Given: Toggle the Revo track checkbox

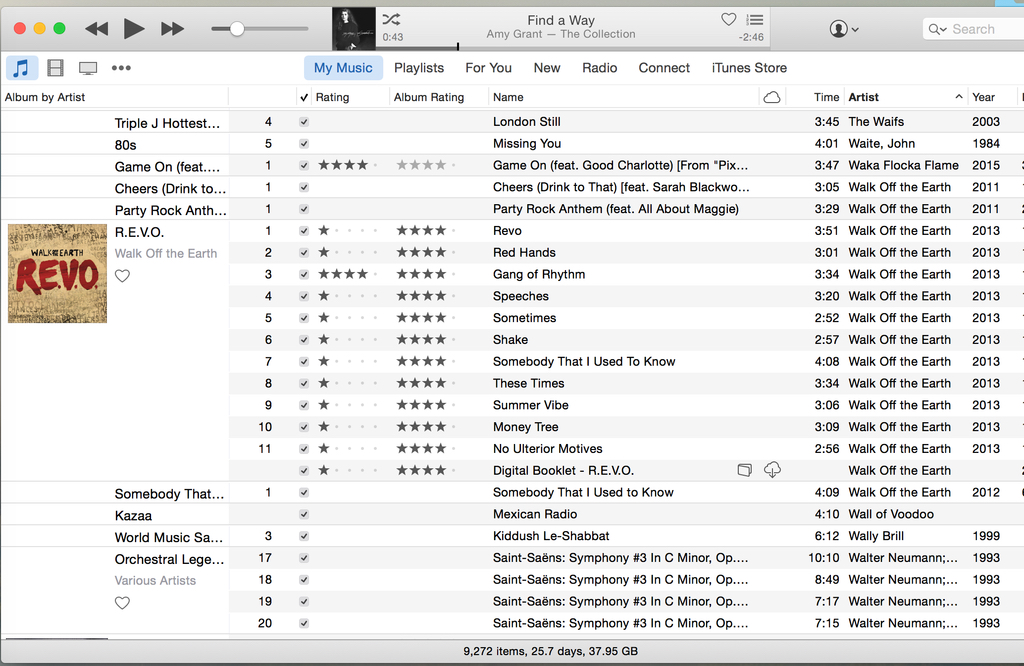Looking at the screenshot, I should pos(304,230).
